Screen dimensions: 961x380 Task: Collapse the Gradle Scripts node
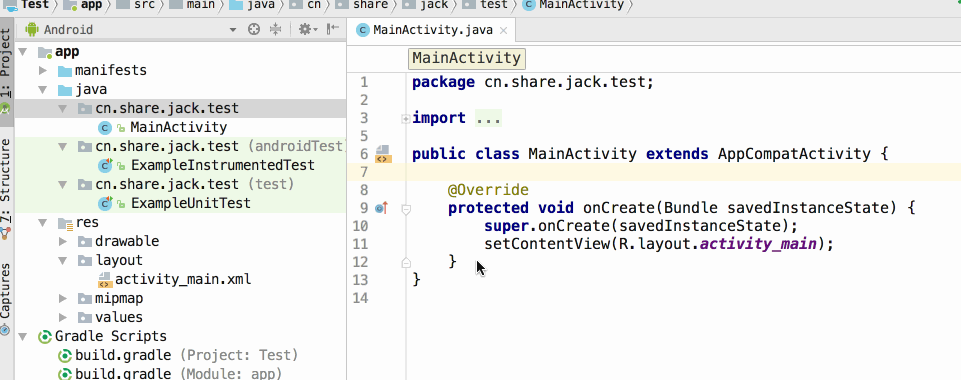click(23, 336)
